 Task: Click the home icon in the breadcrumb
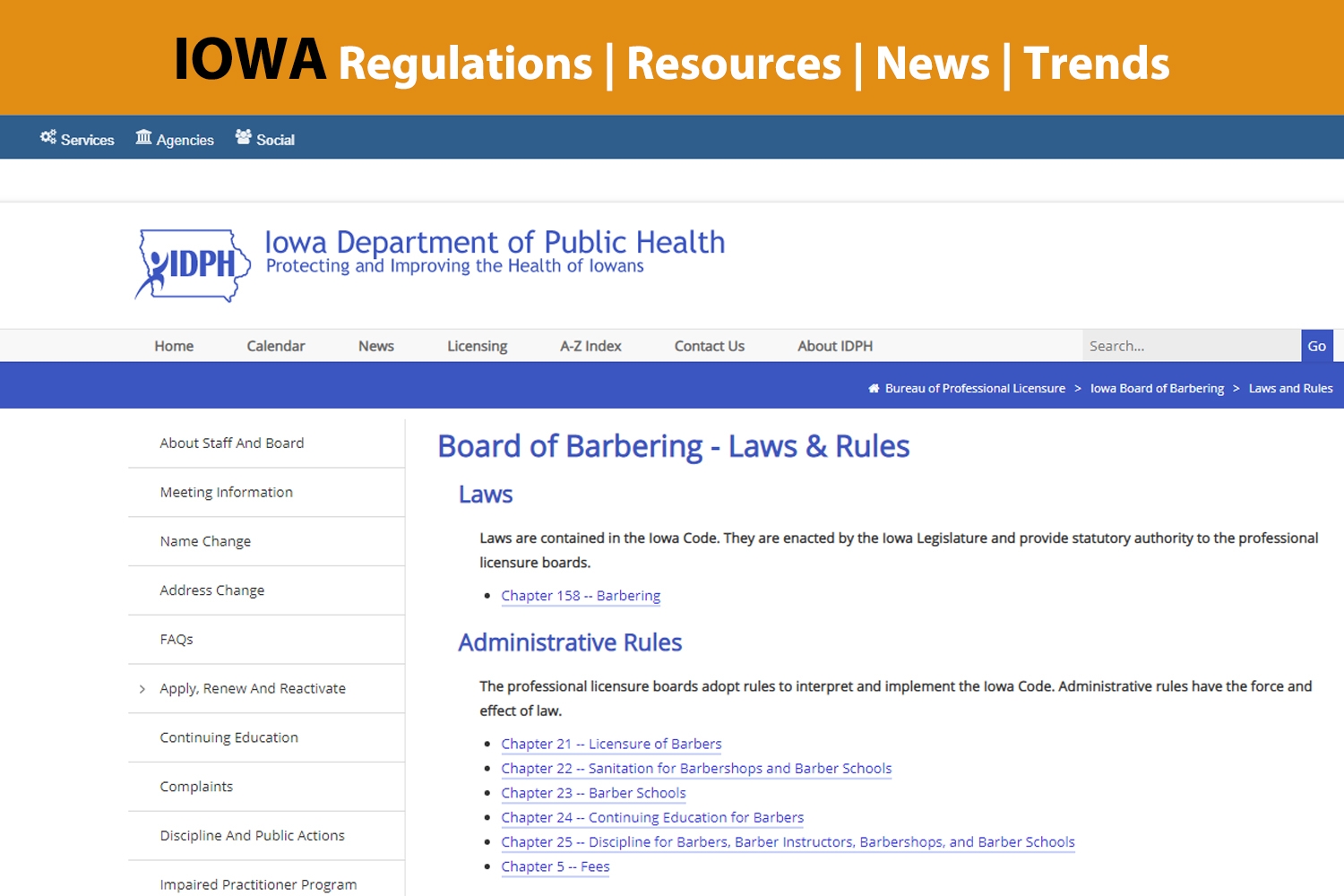874,388
